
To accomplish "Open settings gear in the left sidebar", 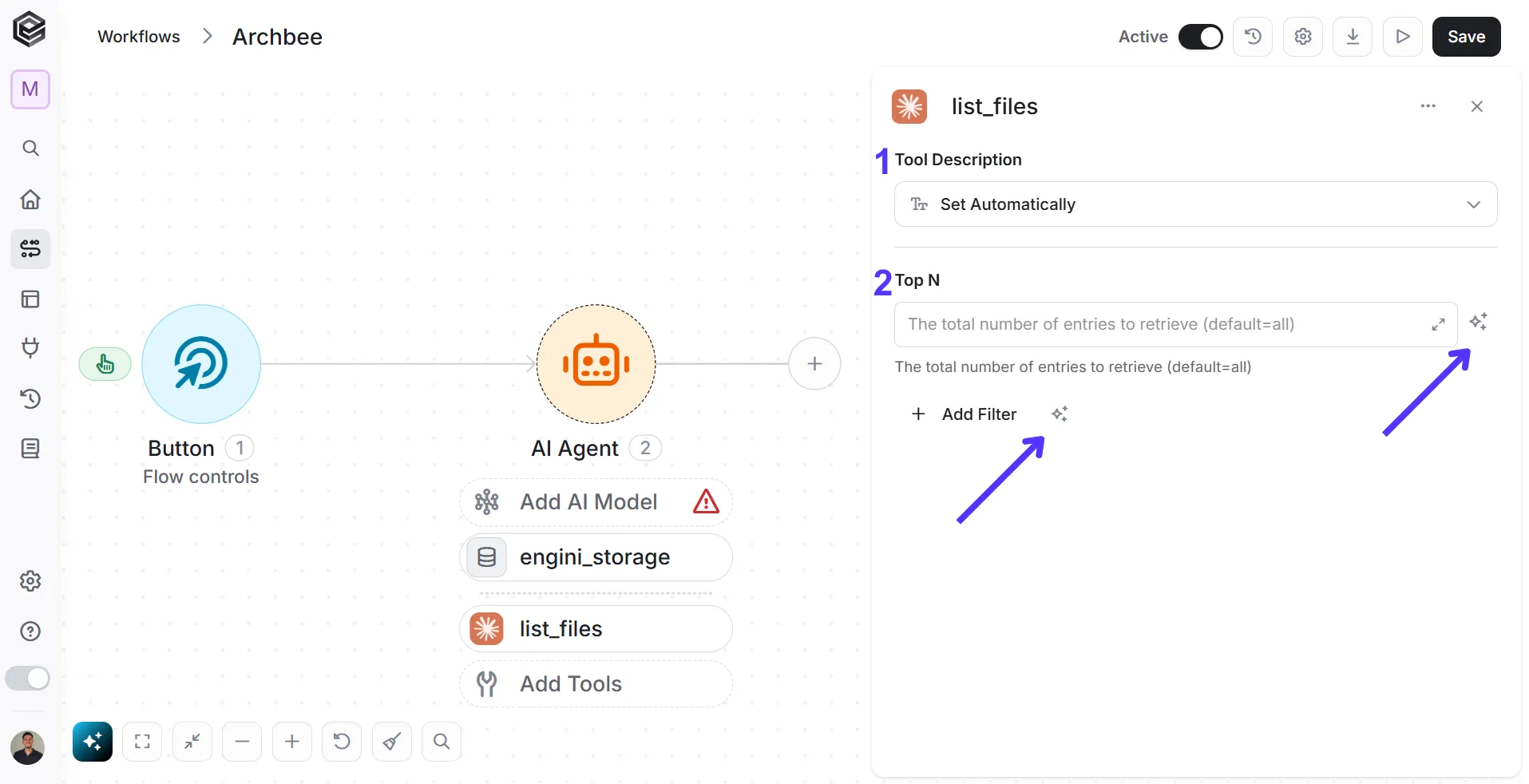I will point(30,581).
